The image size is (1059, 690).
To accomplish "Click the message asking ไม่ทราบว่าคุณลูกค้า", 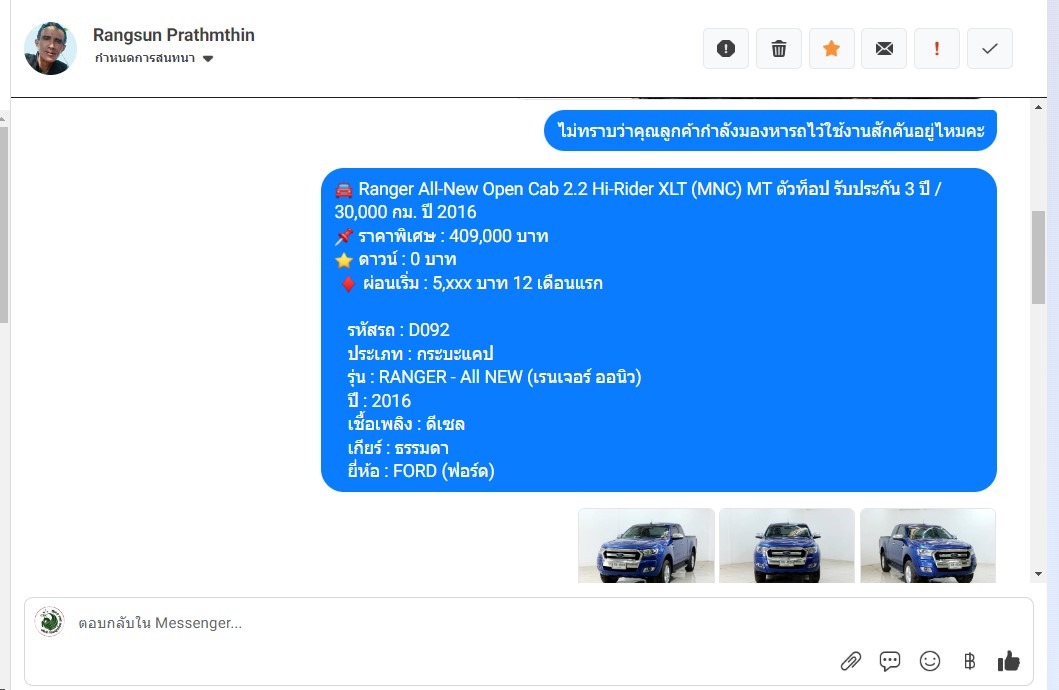I will (x=771, y=130).
